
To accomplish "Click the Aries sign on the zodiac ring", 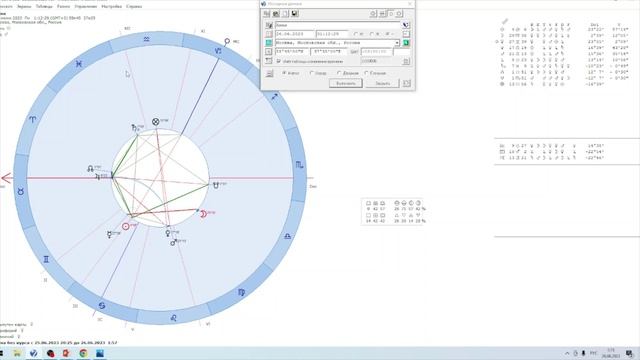I will (x=32, y=120).
